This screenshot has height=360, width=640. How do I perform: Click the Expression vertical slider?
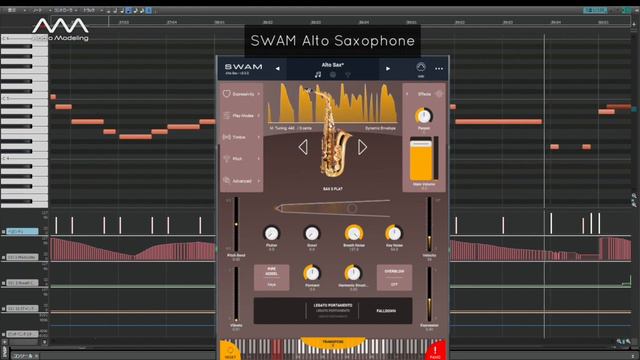point(429,295)
